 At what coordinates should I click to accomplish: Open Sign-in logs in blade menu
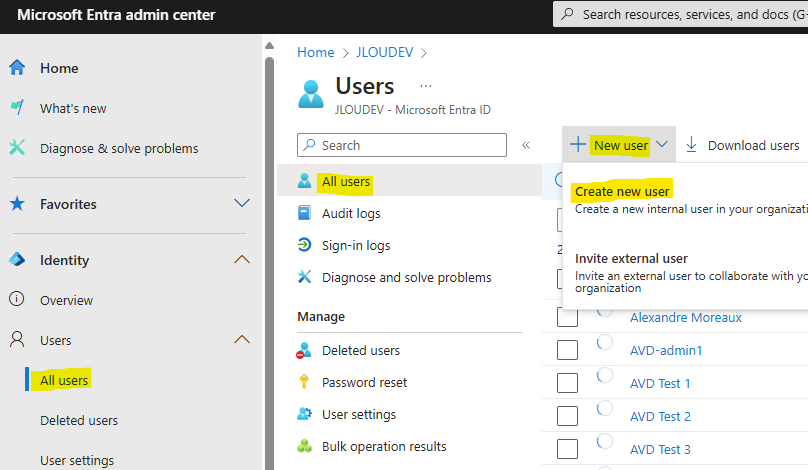(x=356, y=245)
